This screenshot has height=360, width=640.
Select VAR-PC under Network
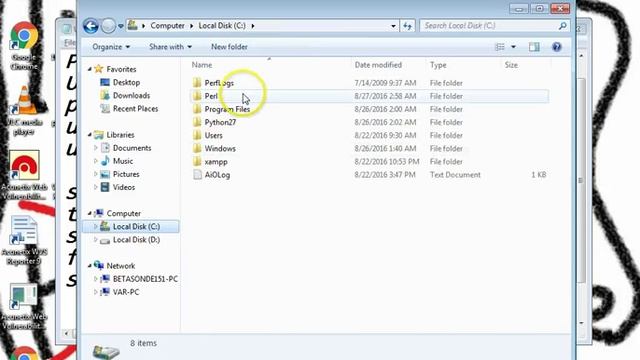[126, 292]
